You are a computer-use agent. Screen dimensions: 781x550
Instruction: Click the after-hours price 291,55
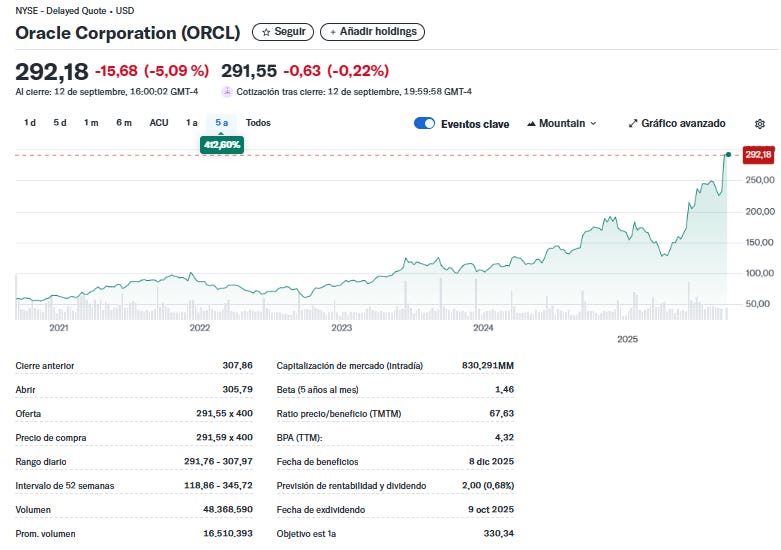point(249,71)
